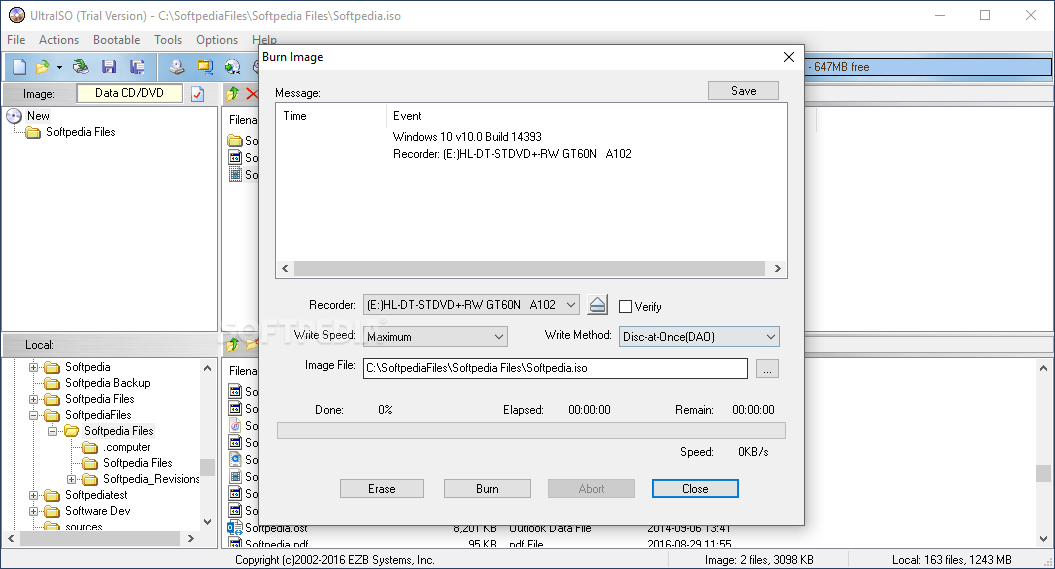Viewport: 1055px width, 569px height.
Task: Expand the Softpedia_Revisions folder
Action: 71,480
